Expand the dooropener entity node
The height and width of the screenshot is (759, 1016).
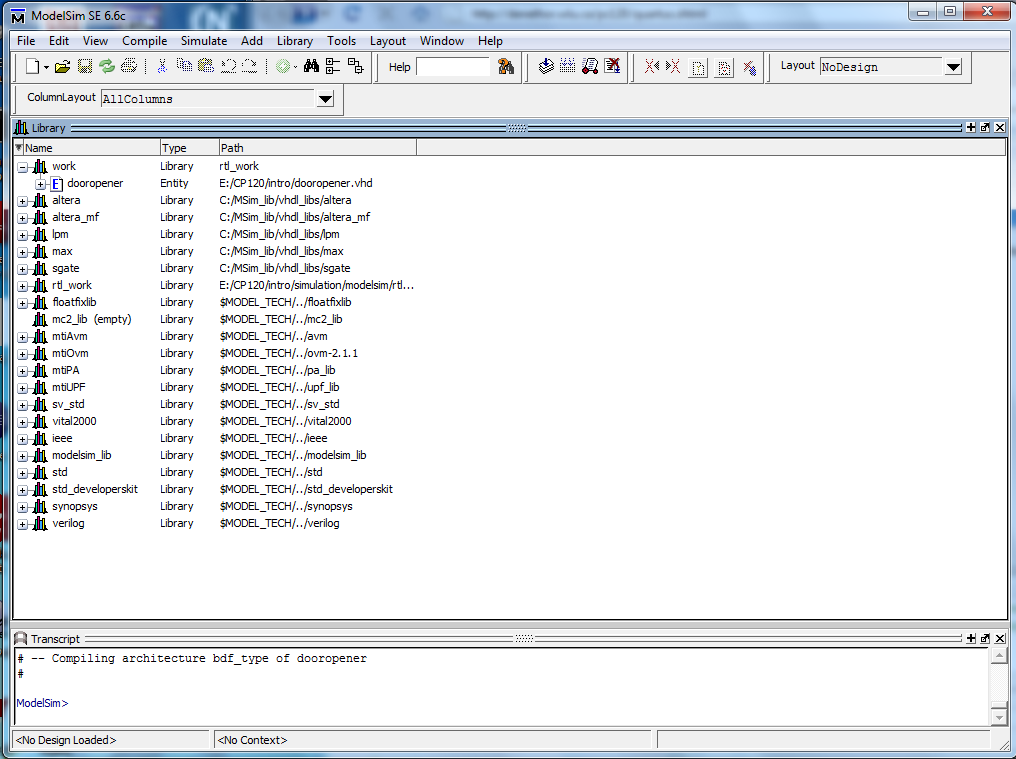40,184
